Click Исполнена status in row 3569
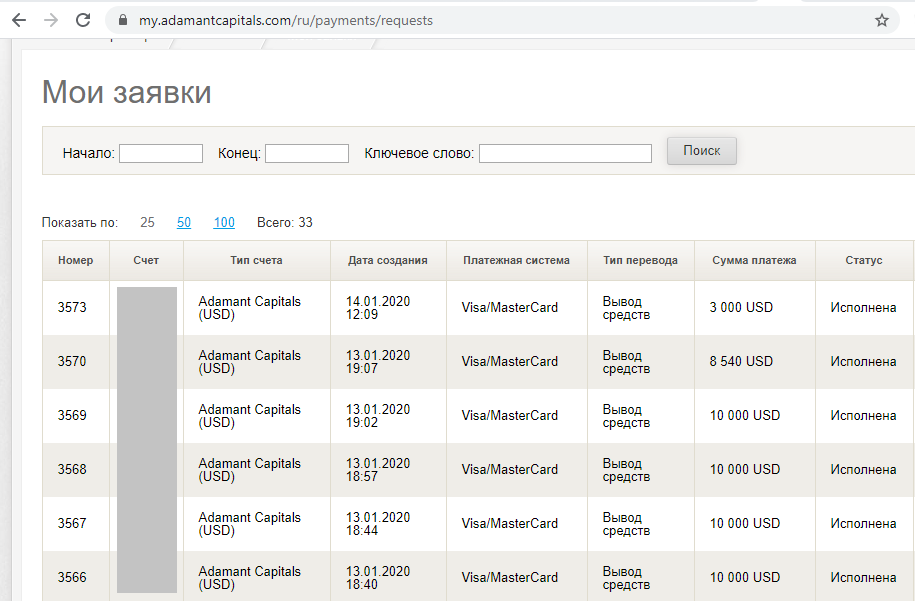 (864, 415)
